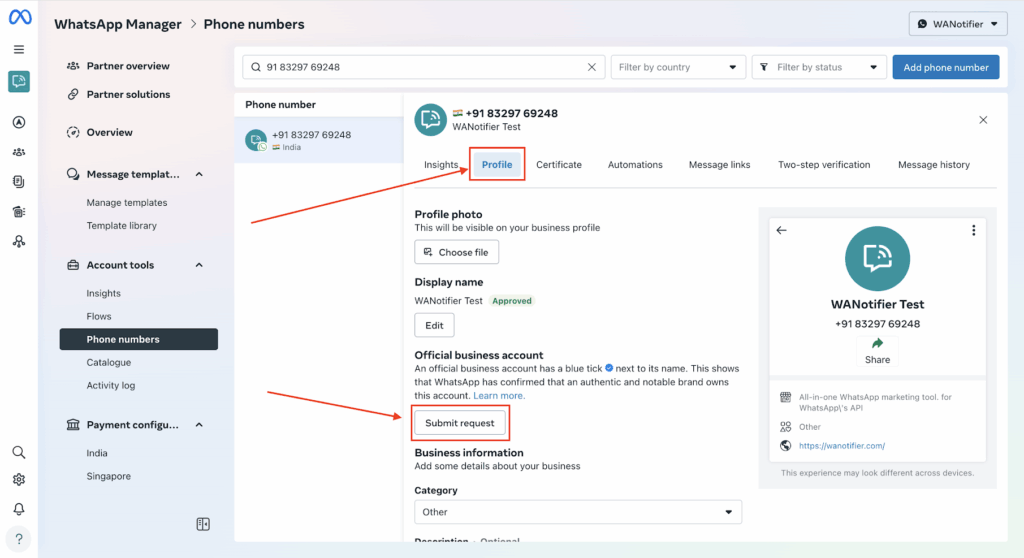This screenshot has height=558, width=1024.
Task: Open the Partner overview page
Action: coord(128,66)
